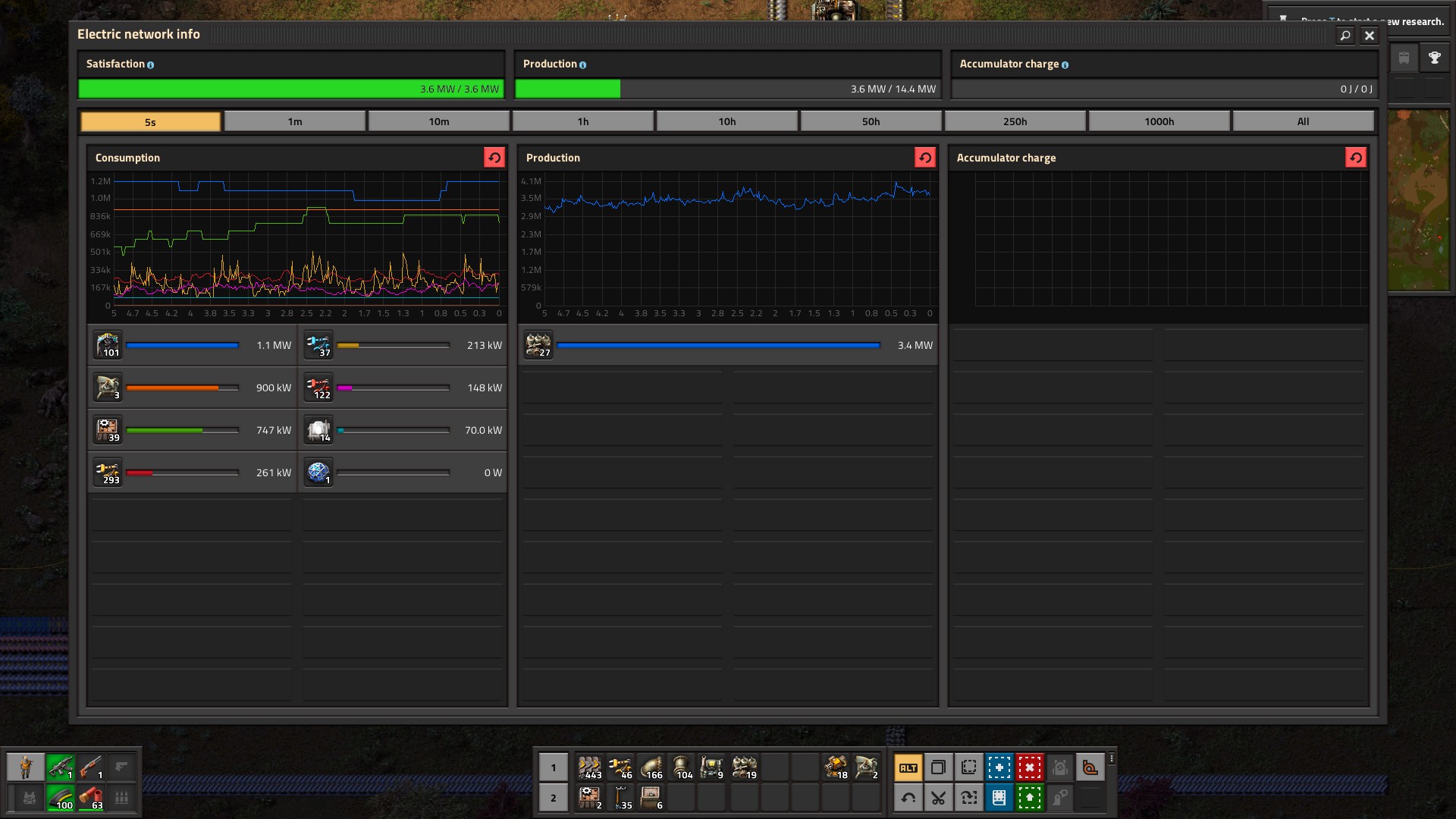
Task: Toggle quickbar row 1 selector
Action: coord(553,767)
